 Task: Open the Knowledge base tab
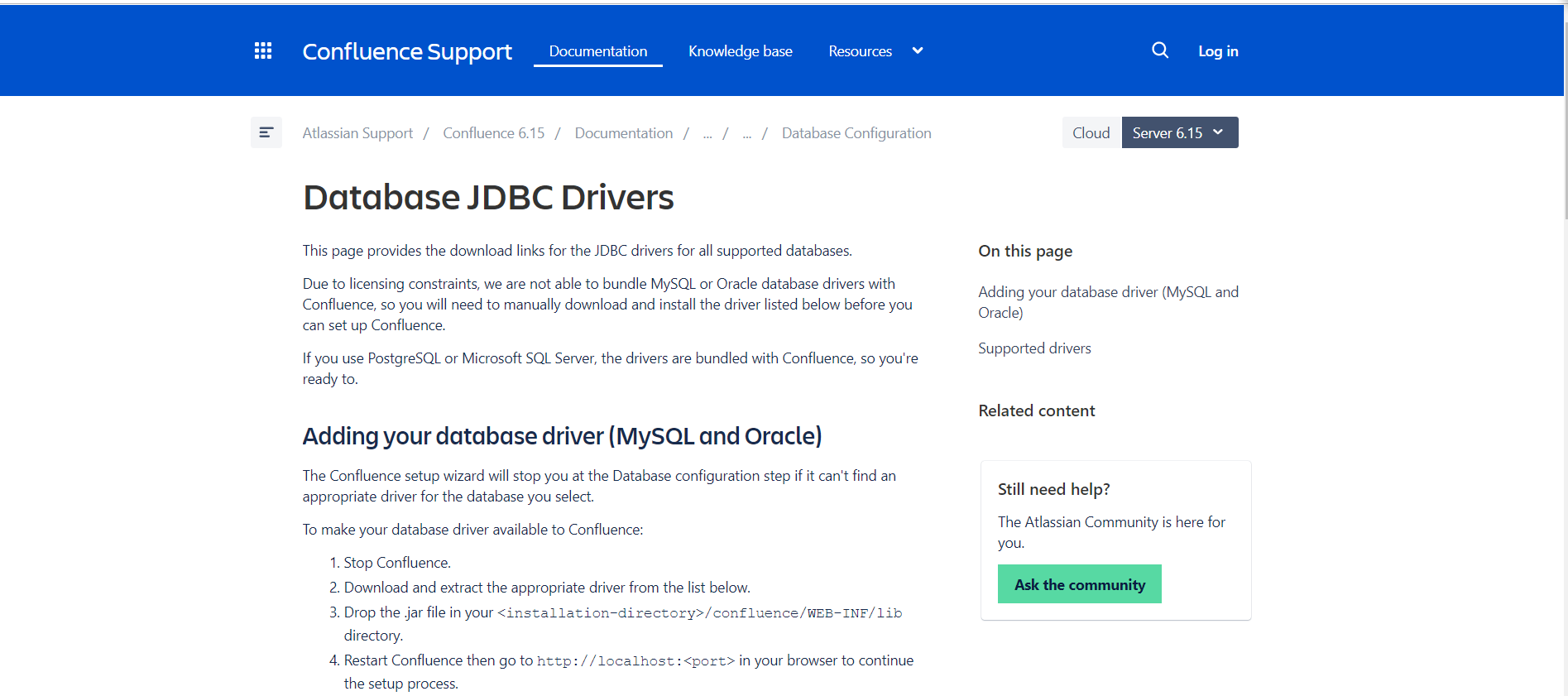[741, 51]
